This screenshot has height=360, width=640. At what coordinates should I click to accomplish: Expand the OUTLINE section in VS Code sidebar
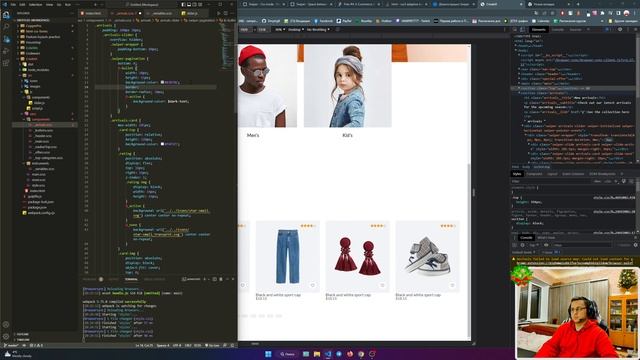click(22, 334)
